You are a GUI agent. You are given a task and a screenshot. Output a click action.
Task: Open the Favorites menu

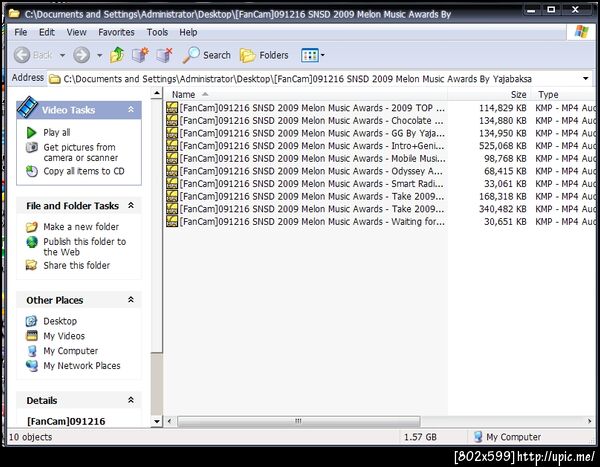point(116,33)
